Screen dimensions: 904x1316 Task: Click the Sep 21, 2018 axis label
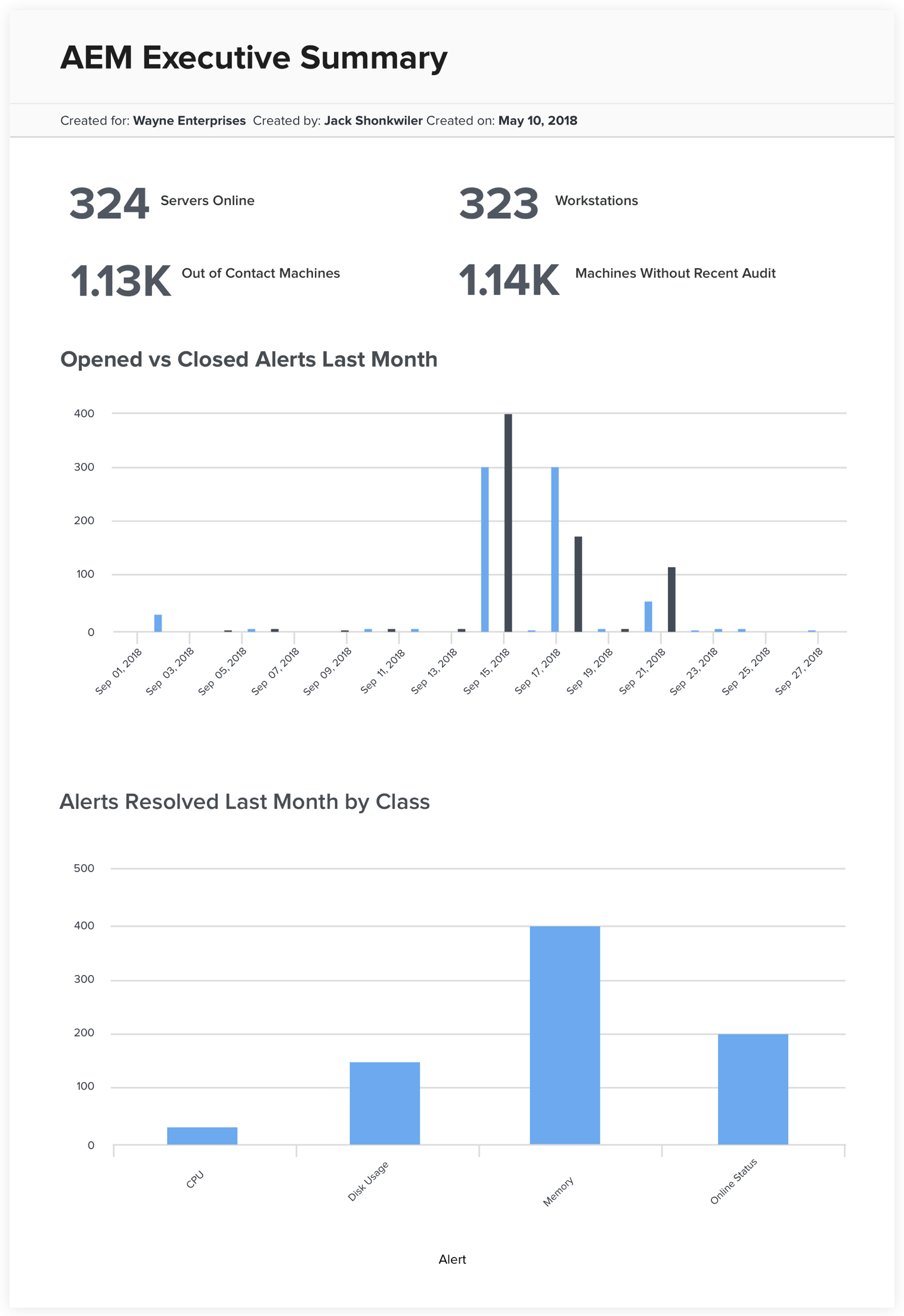pyautogui.click(x=642, y=671)
